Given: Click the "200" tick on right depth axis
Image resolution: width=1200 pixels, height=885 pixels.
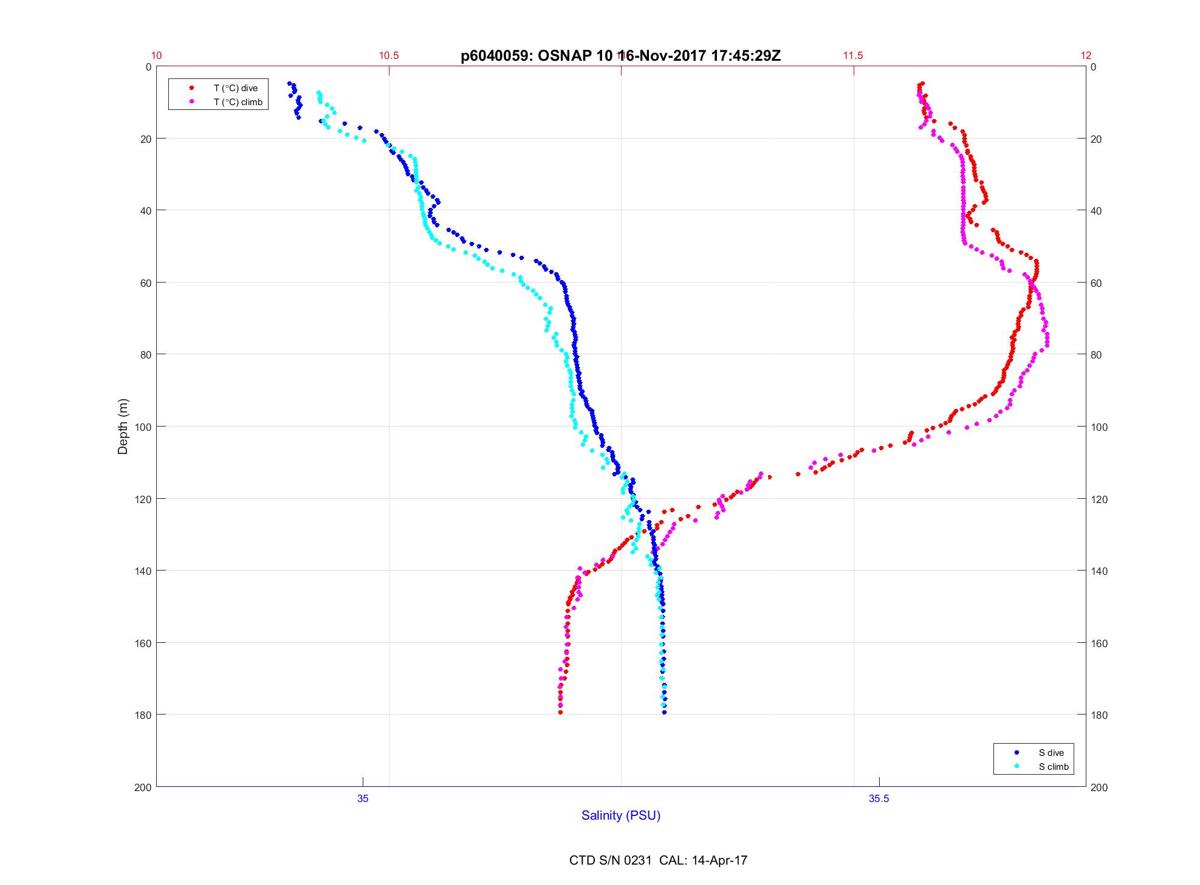Looking at the screenshot, I should point(1100,787).
